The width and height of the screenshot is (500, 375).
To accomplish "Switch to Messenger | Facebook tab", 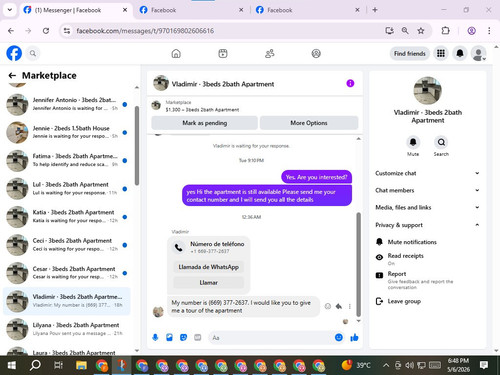I will 75,10.
